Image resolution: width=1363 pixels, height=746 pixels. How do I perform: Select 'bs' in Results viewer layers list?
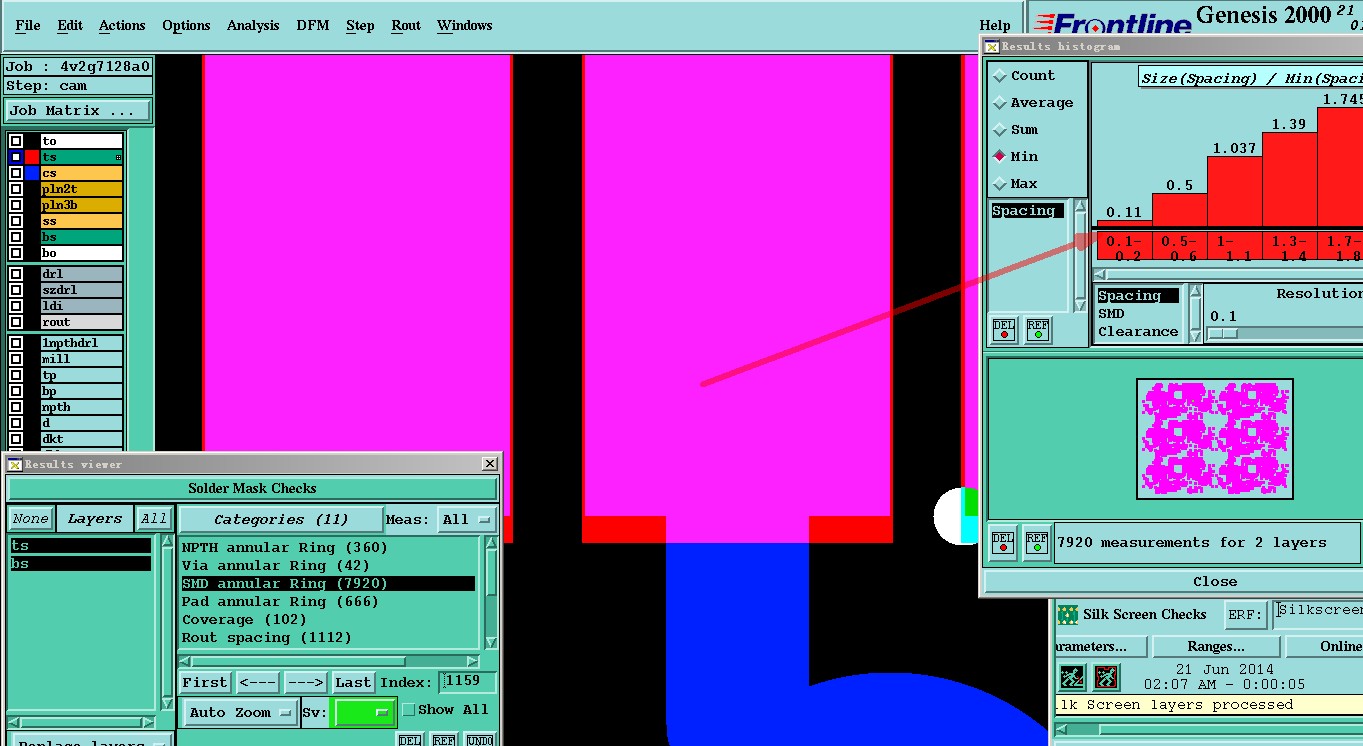pos(80,564)
